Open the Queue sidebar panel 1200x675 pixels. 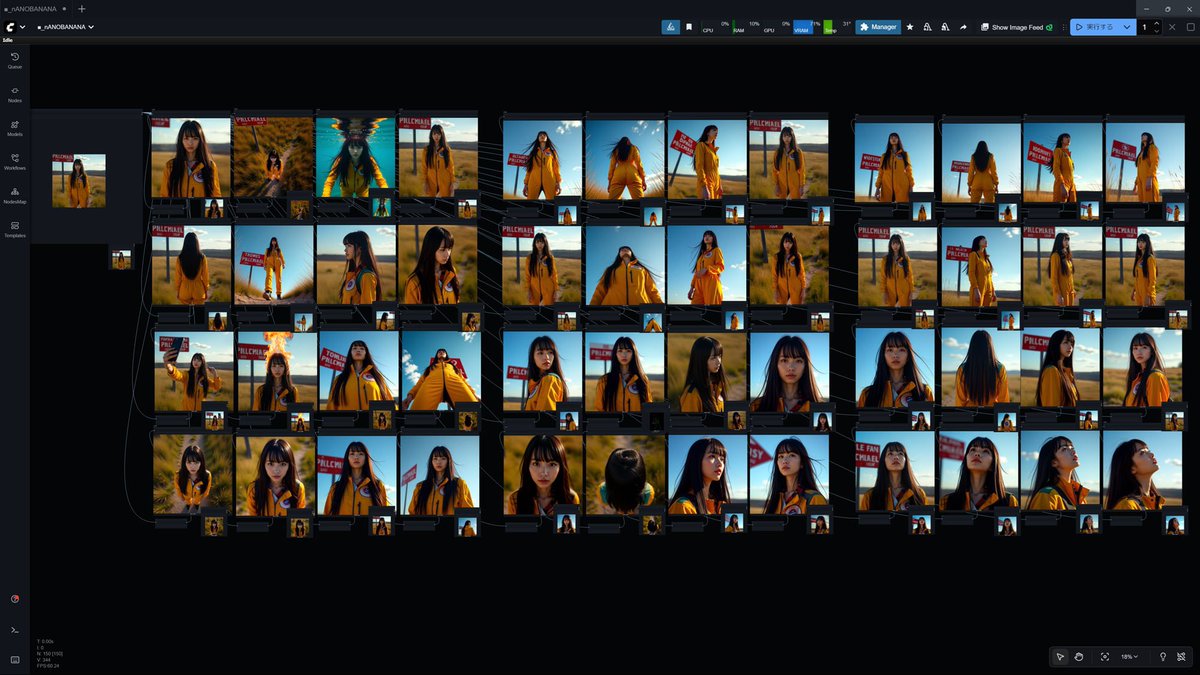pos(15,60)
